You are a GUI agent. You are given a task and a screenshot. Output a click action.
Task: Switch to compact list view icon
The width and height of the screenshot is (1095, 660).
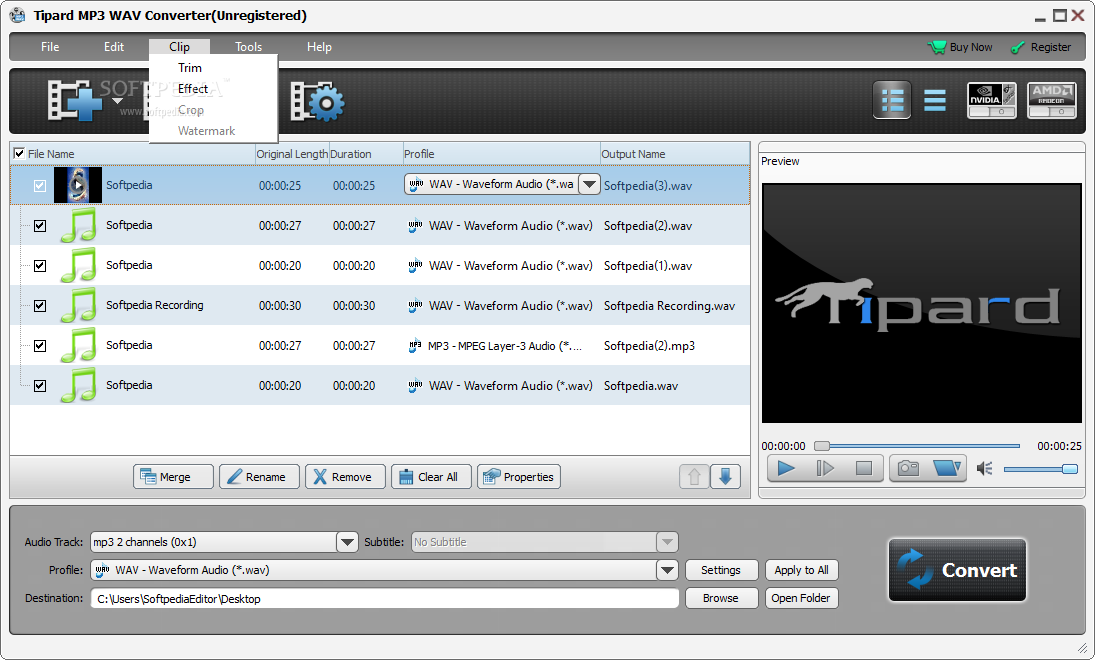tap(934, 101)
